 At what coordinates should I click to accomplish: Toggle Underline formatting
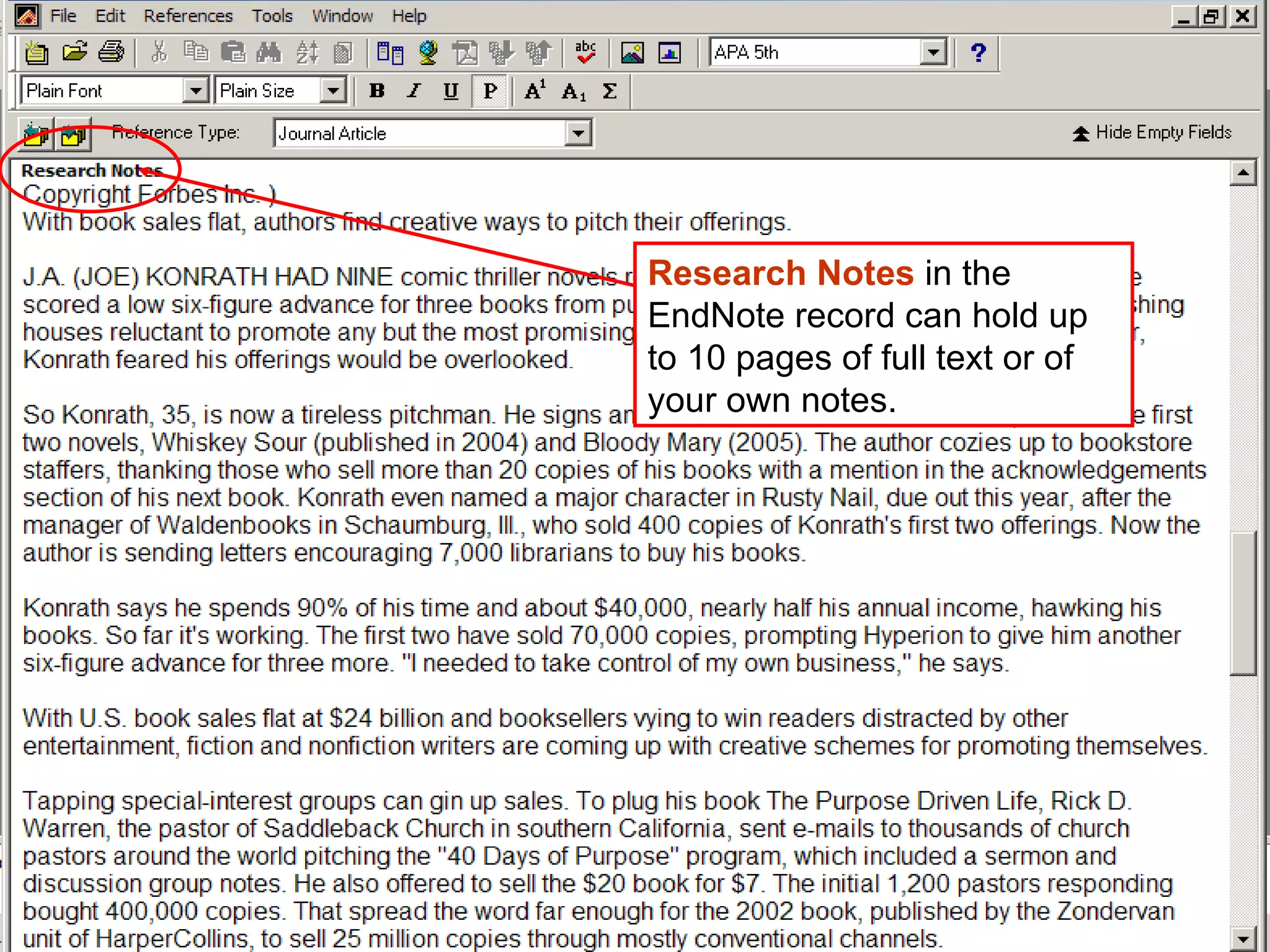451,91
